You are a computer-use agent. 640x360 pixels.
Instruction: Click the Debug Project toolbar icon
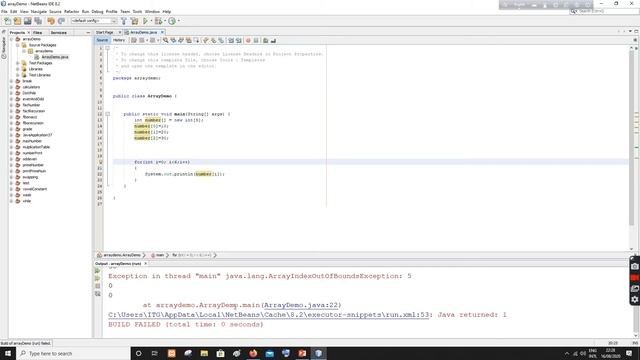point(158,21)
